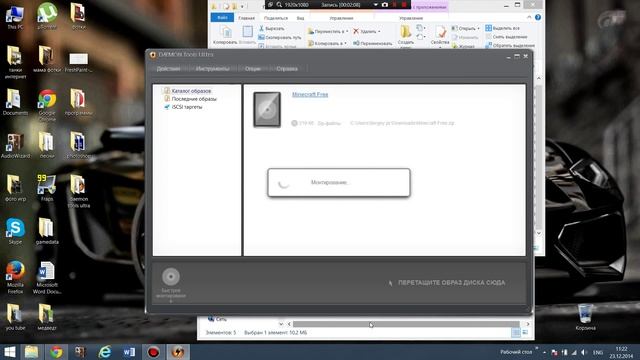
Task: Open the Daemon tools ultra desktop folder
Action: tap(78, 191)
